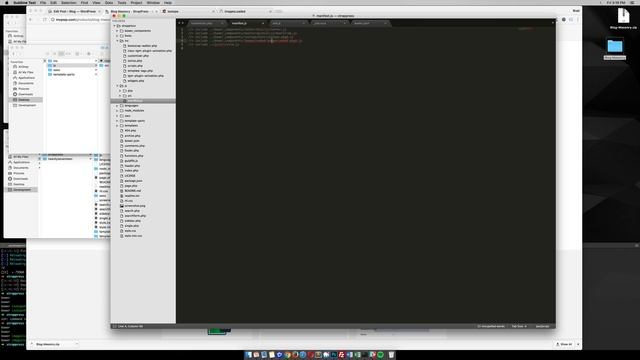The width and height of the screenshot is (640, 360).
Task: Expand the fonts folder
Action: click(117, 36)
